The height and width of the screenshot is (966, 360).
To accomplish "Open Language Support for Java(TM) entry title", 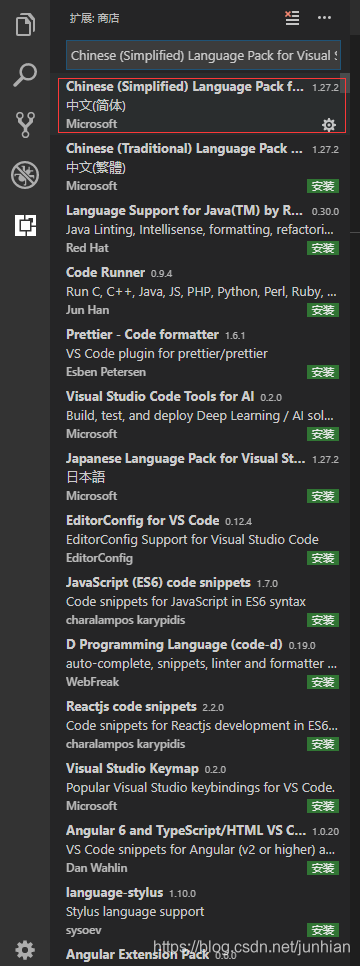I will point(185,211).
